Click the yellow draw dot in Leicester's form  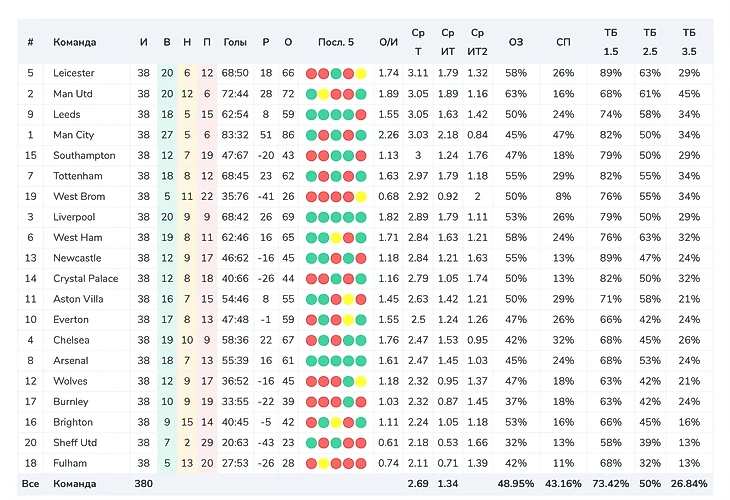(361, 73)
